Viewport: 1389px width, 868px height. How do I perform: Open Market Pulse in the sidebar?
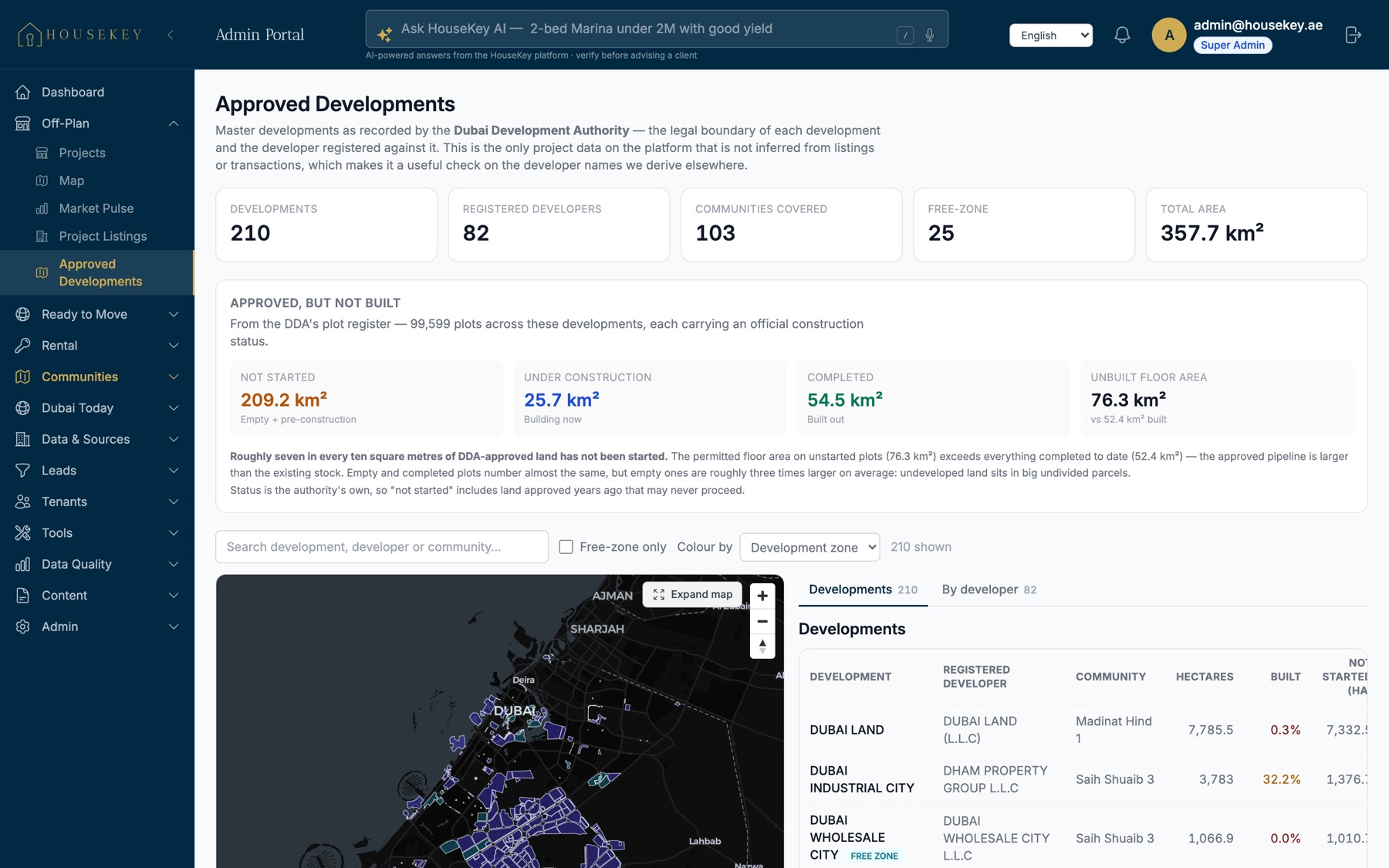tap(96, 208)
